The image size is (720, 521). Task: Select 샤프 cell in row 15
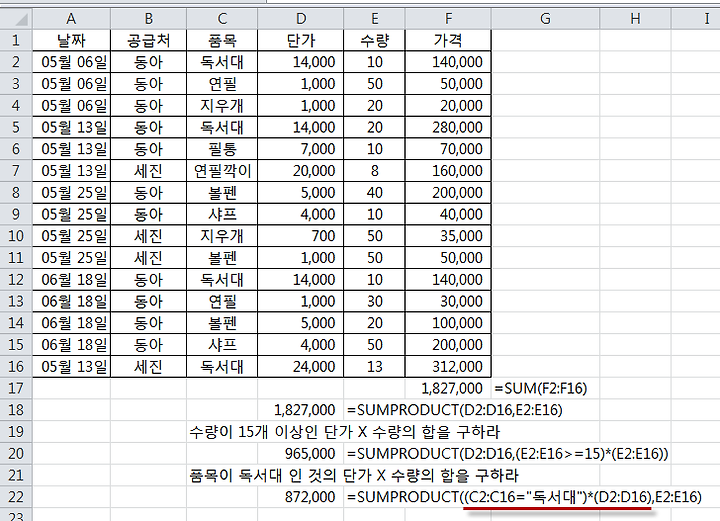click(222, 345)
